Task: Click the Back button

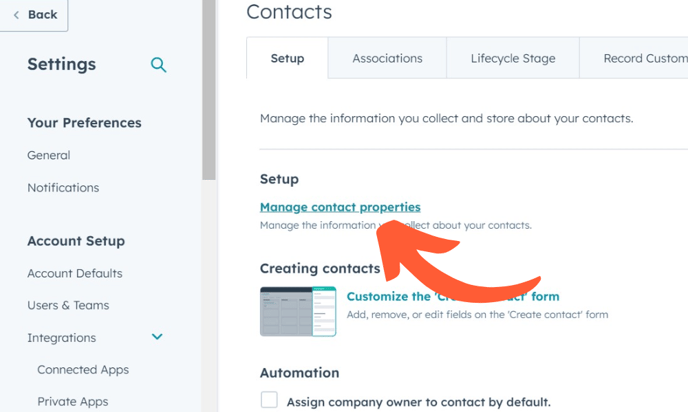Action: point(35,15)
